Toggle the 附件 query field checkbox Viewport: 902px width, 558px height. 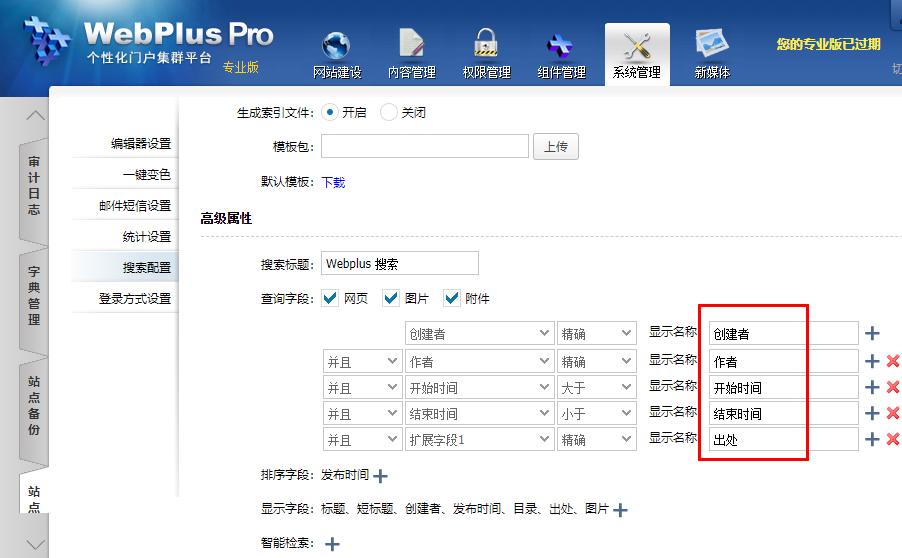(x=452, y=298)
